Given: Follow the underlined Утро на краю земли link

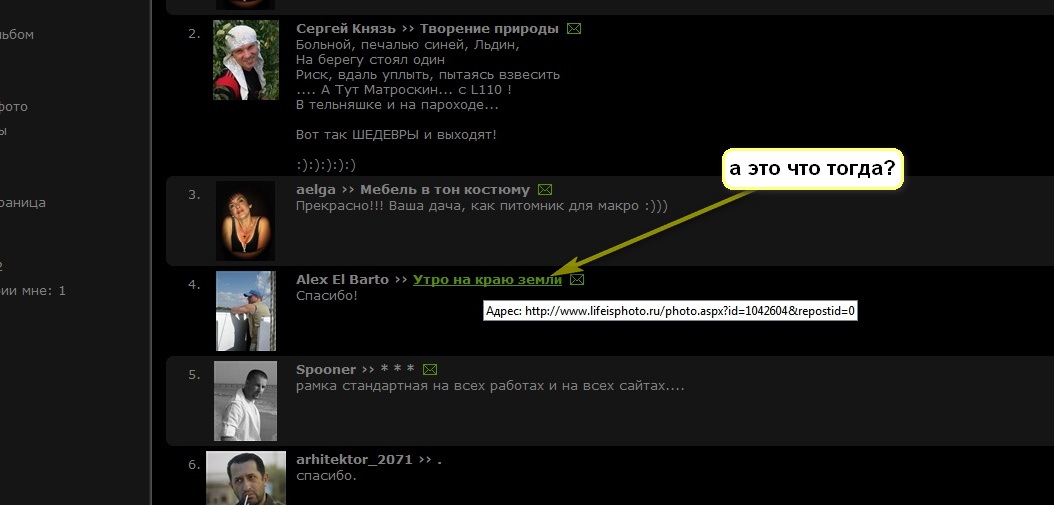Looking at the screenshot, I should [487, 280].
